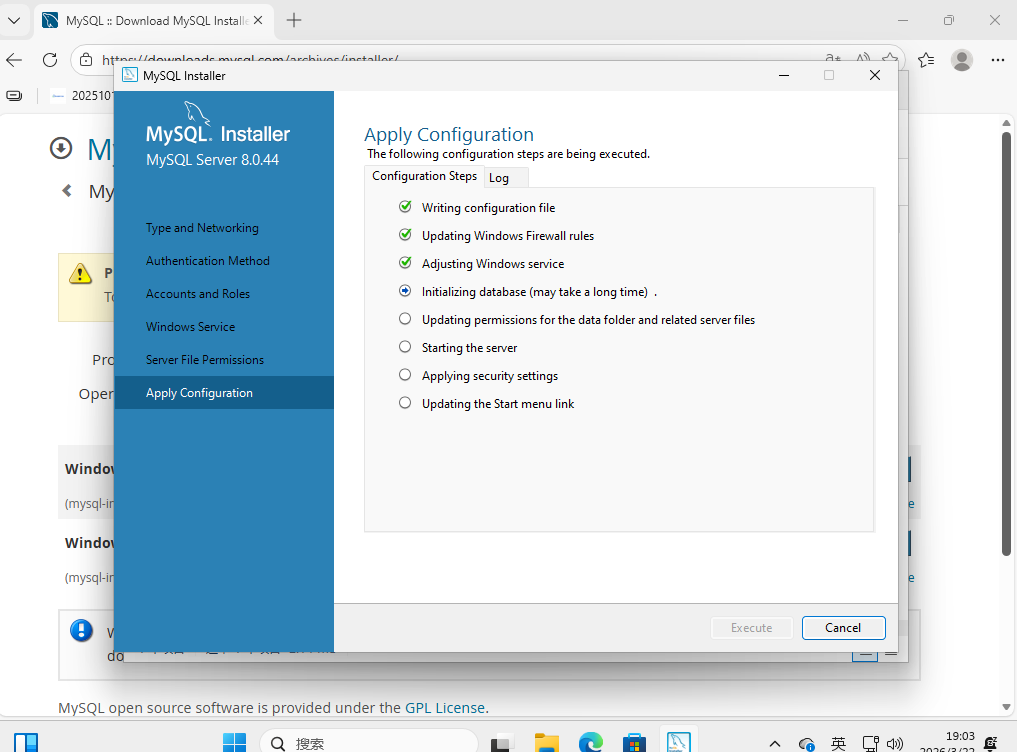Click circle beside Updating the Start menu link
The width and height of the screenshot is (1017, 752).
pyautogui.click(x=405, y=402)
